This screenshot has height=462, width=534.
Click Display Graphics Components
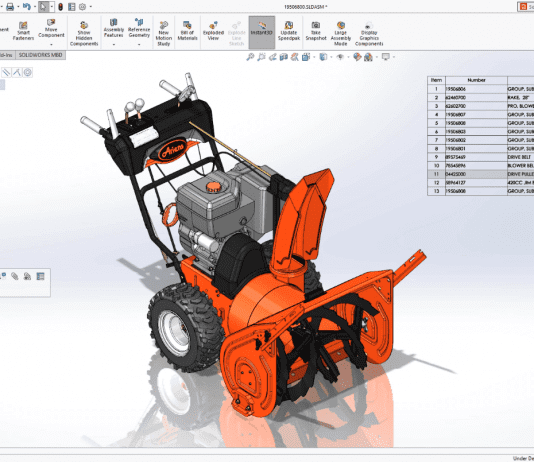click(369, 33)
